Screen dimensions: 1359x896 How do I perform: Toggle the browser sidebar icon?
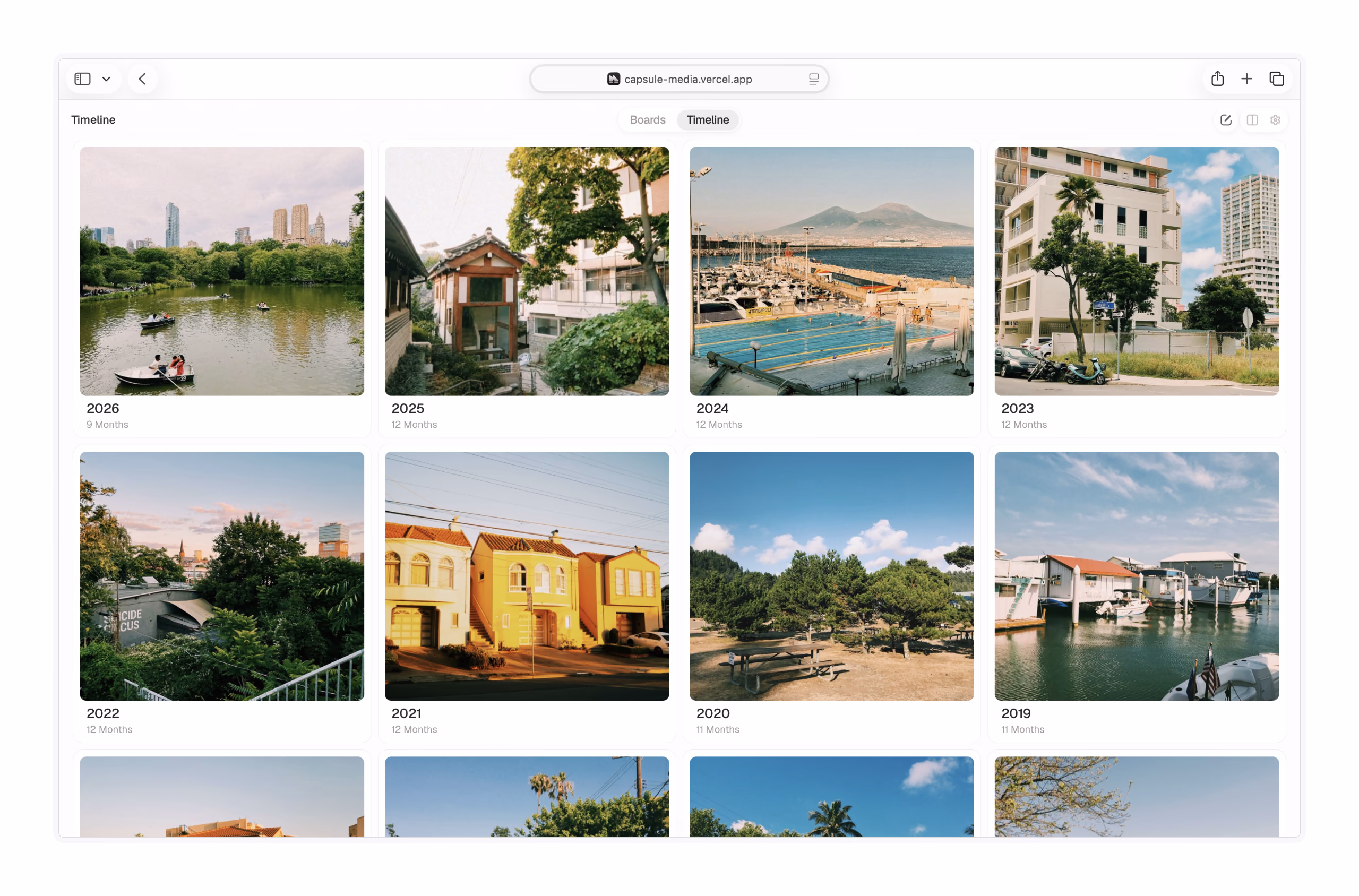pyautogui.click(x=82, y=79)
